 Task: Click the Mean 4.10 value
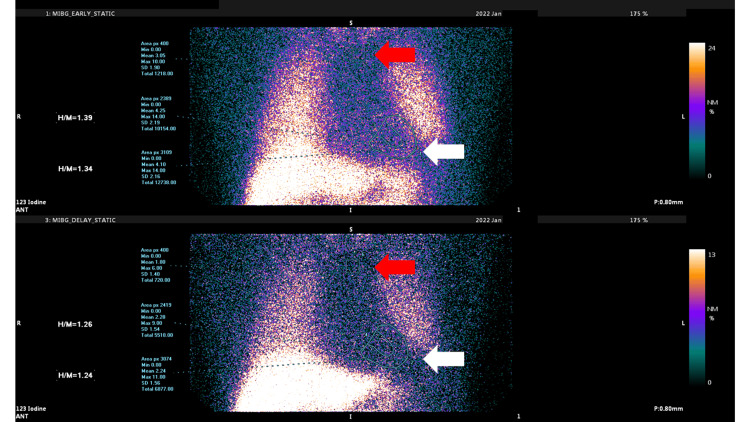point(153,165)
